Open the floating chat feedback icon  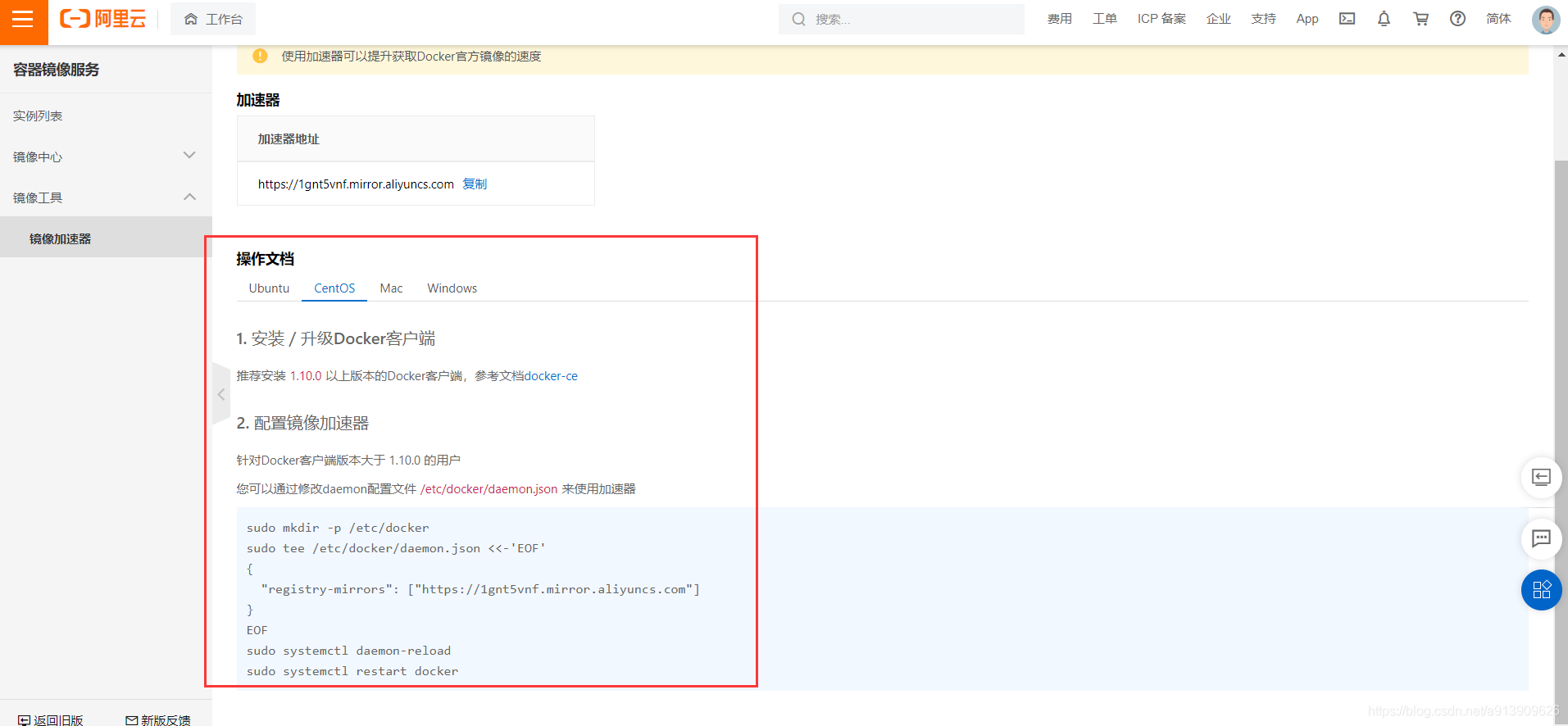pos(1541,538)
